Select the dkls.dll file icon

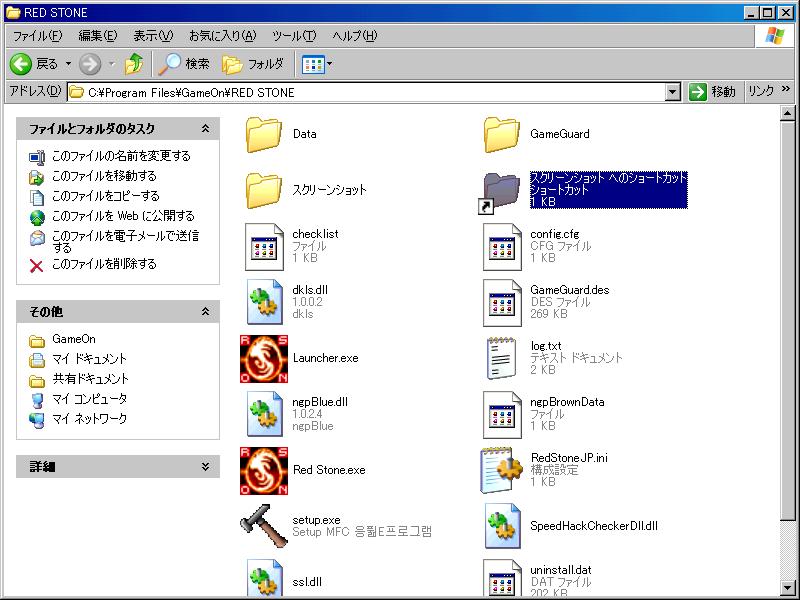click(x=265, y=303)
